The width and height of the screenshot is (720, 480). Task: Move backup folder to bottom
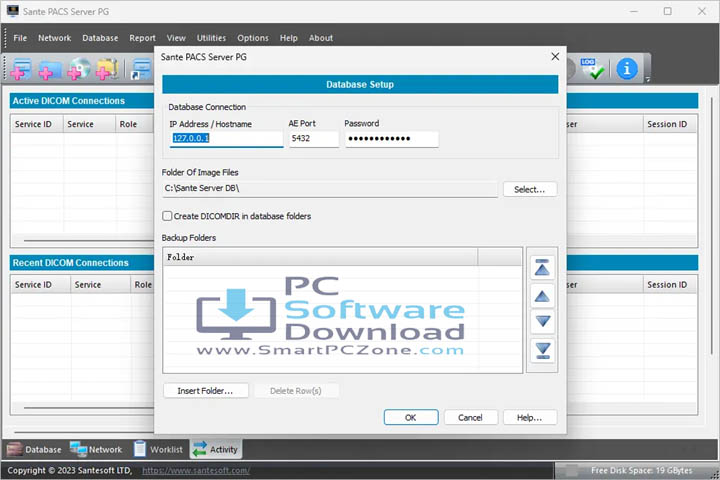pos(542,350)
